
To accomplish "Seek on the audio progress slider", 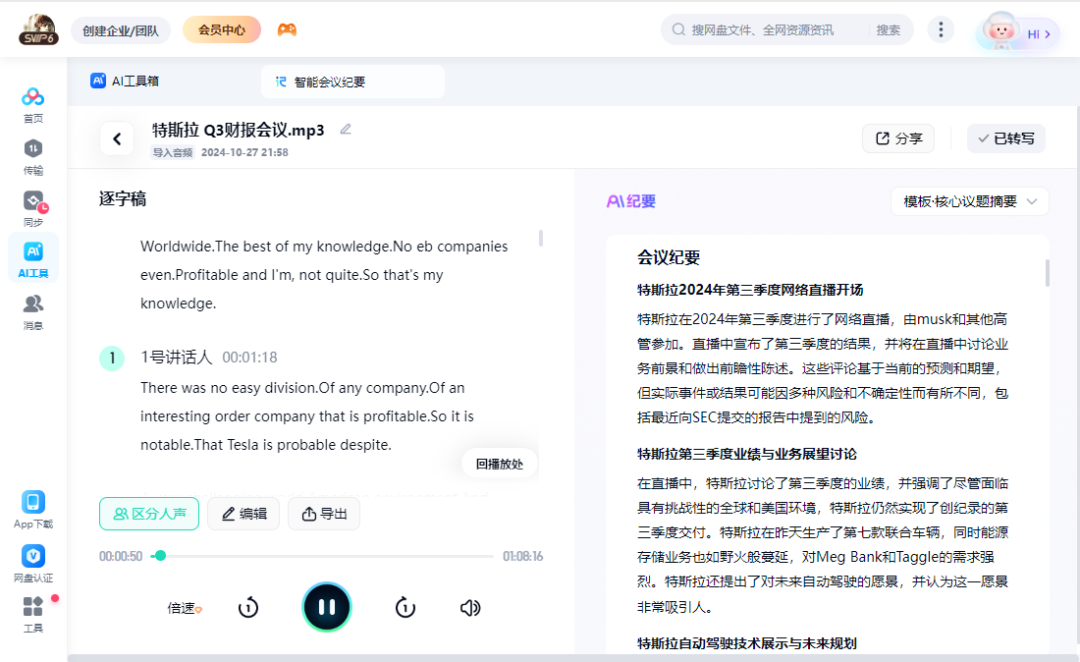I will 322,556.
